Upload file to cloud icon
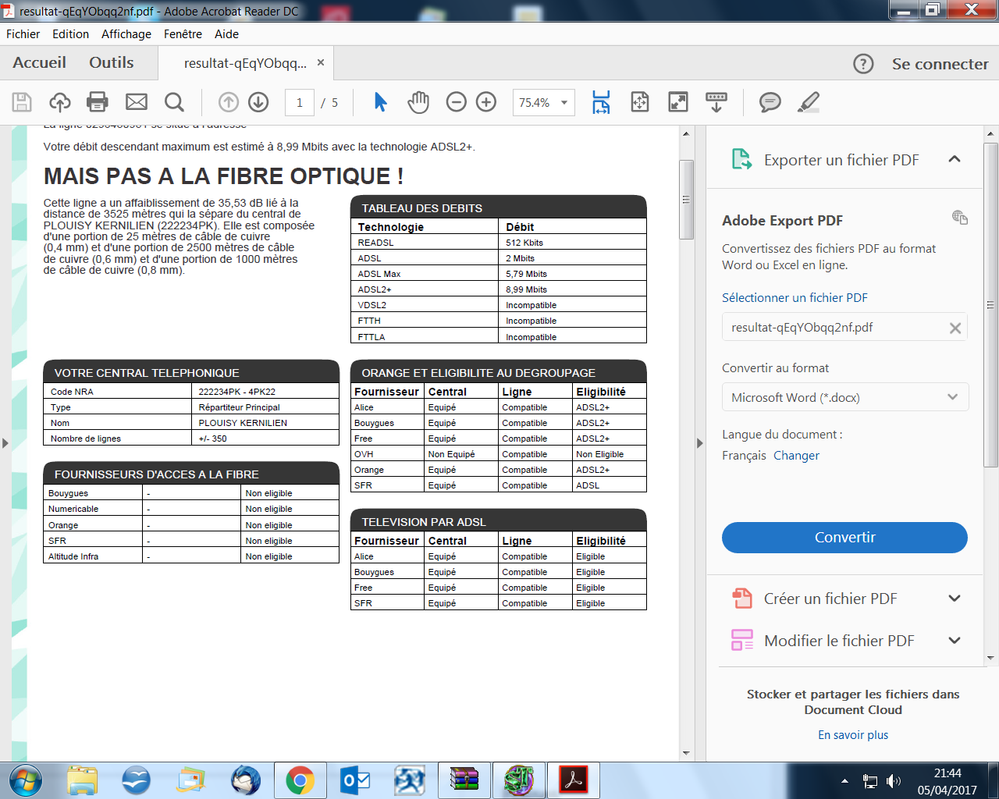999x799 pixels. coord(59,102)
